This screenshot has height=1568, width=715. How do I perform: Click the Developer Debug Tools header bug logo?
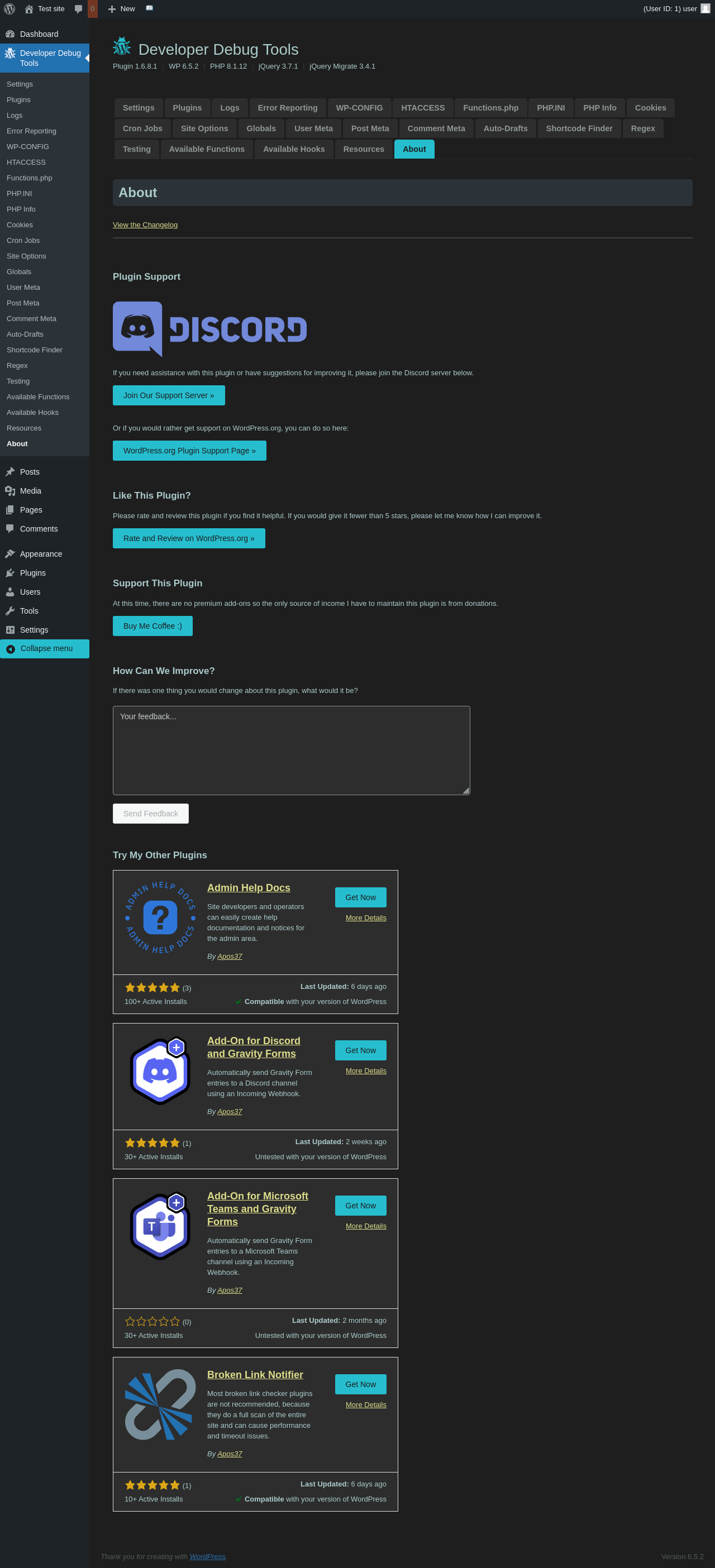click(122, 47)
